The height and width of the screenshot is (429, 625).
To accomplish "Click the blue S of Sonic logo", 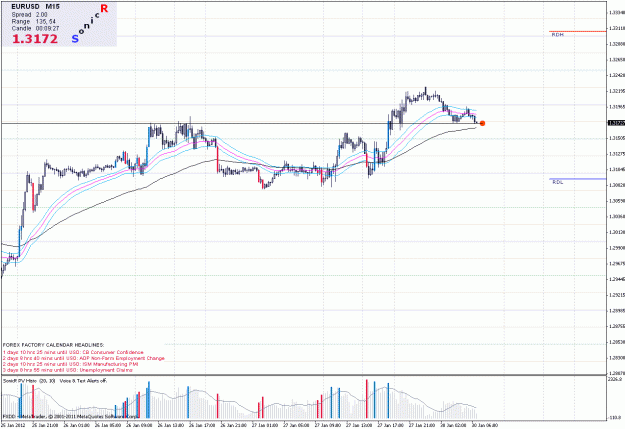I will 75,39.
